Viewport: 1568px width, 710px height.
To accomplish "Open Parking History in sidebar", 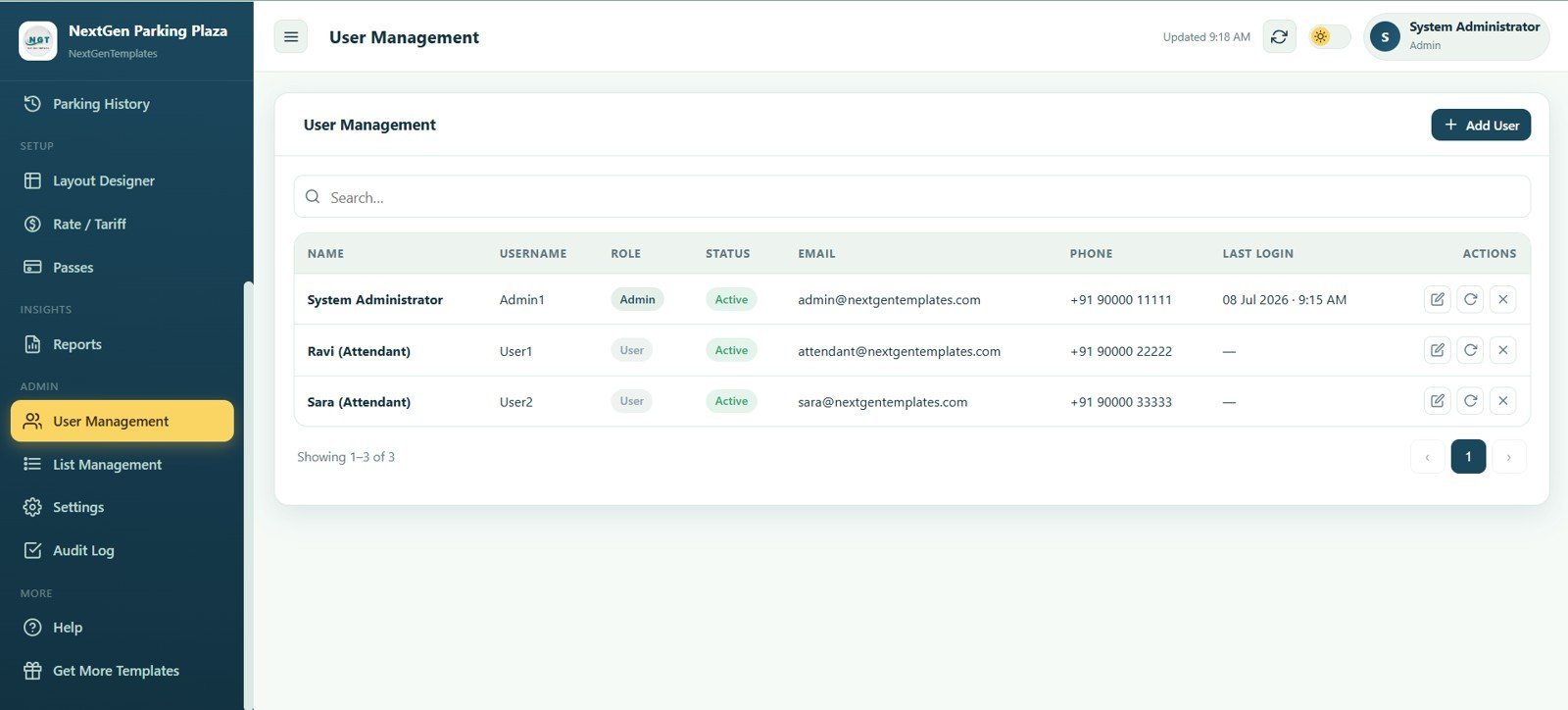I will tap(122, 104).
